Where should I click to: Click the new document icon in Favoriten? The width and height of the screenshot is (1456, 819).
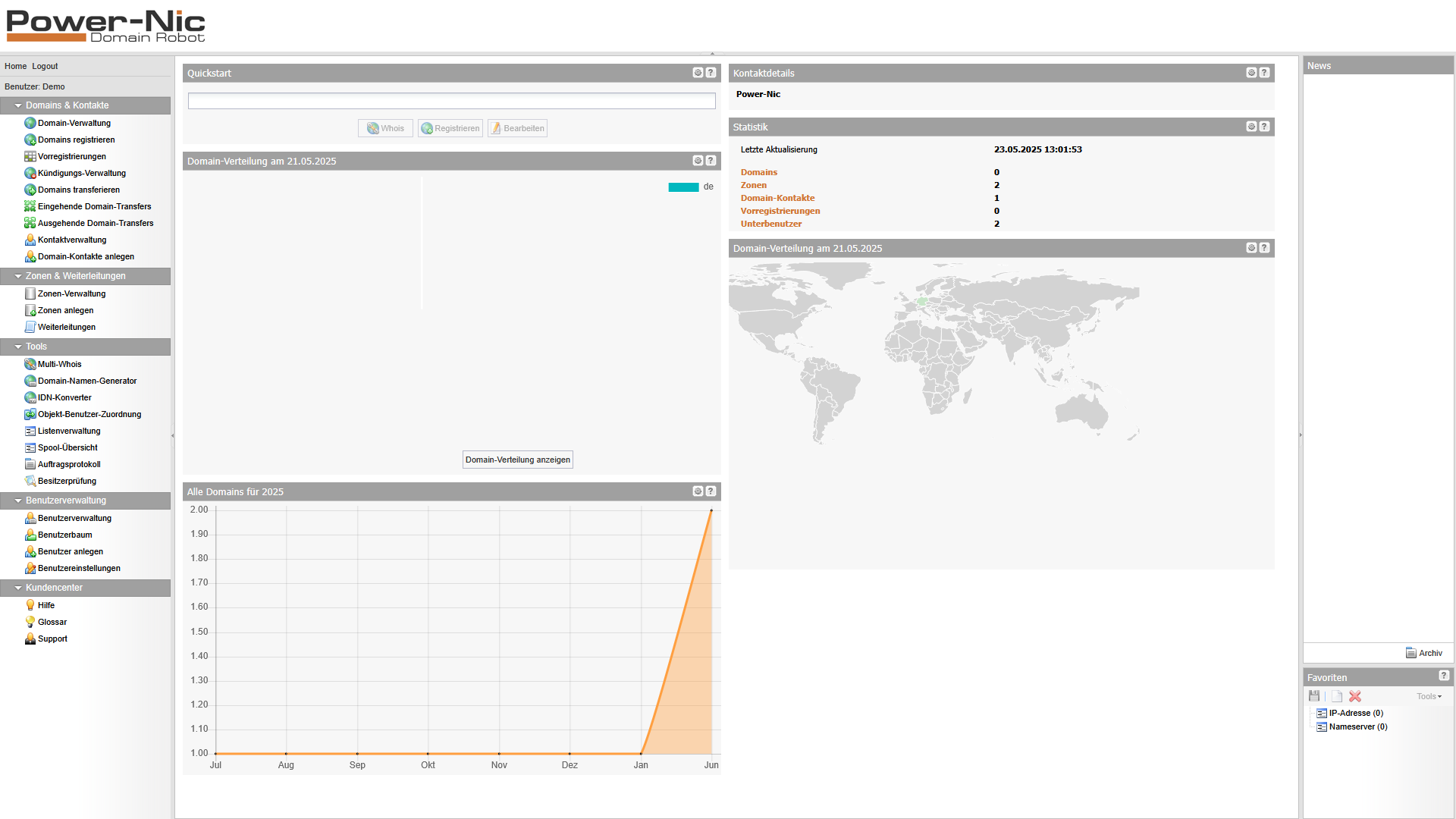1336,696
